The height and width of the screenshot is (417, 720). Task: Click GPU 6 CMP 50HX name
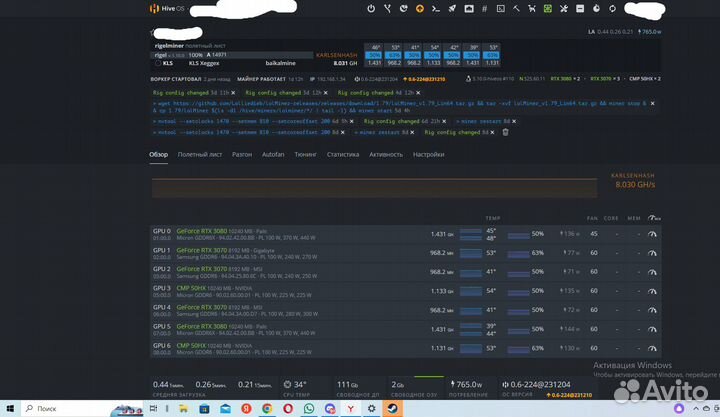pyautogui.click(x=191, y=345)
